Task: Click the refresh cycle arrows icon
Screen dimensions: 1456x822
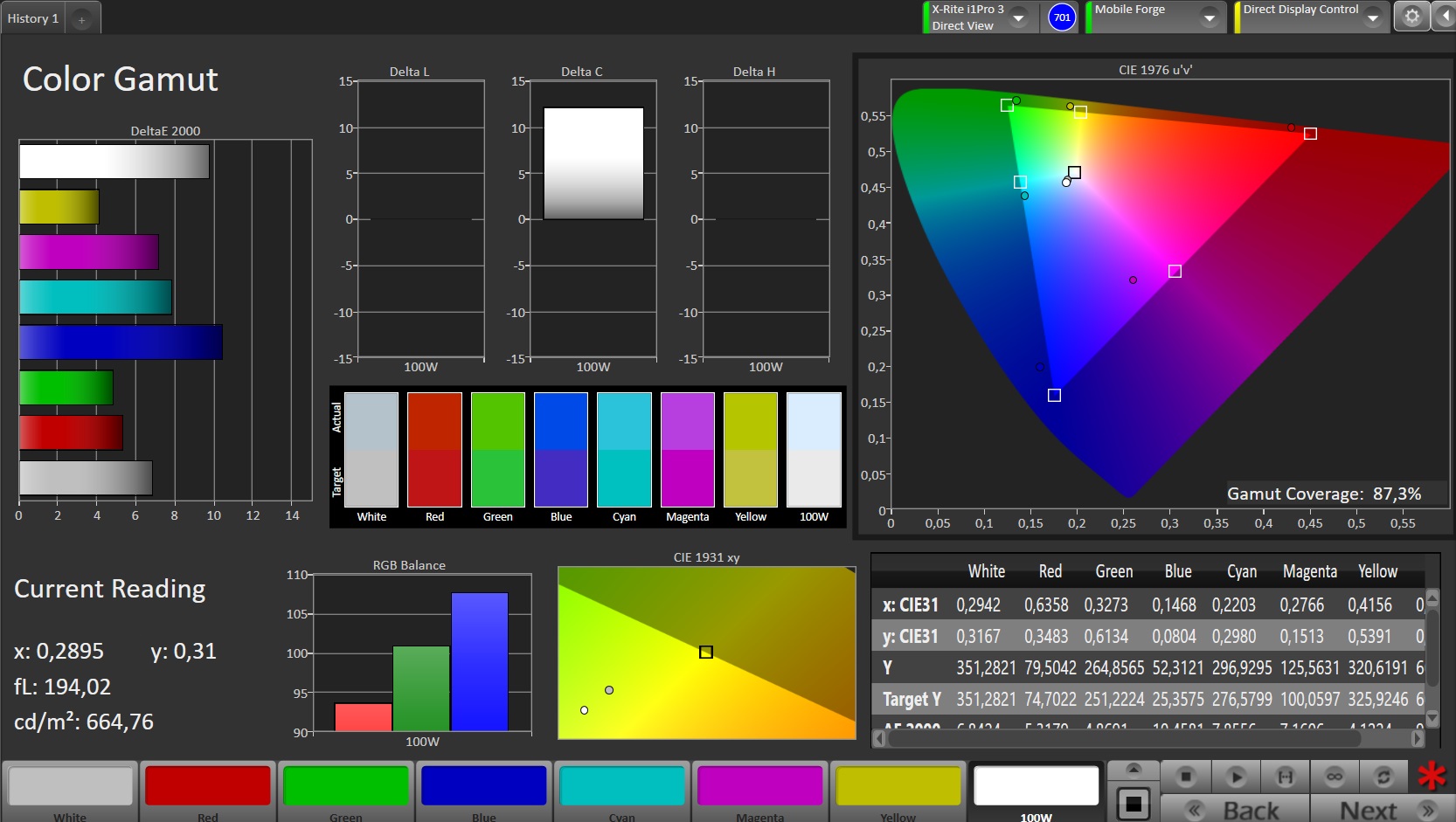Action: [1383, 776]
